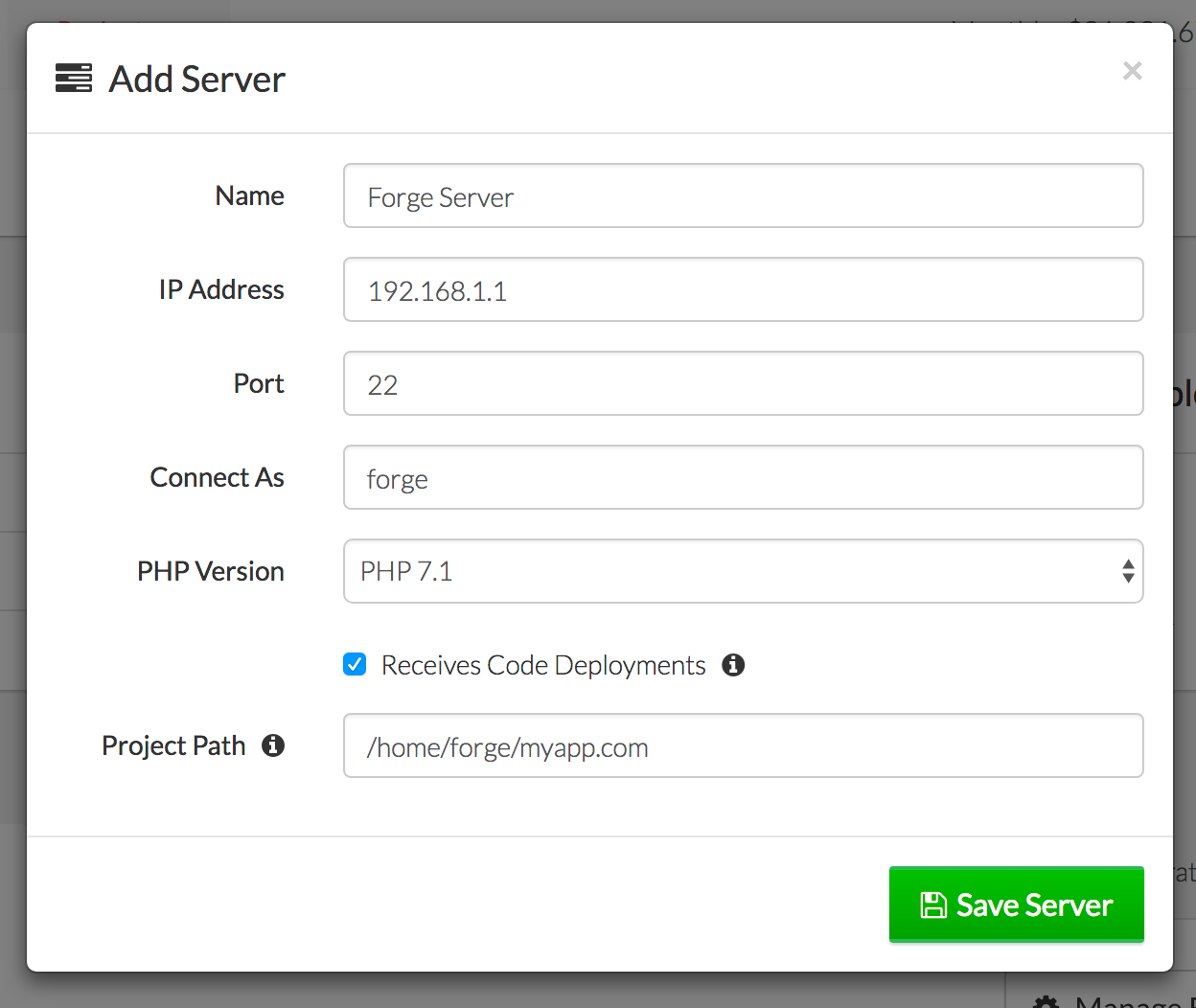
Task: Click the PHP Version field label
Action: pos(211,571)
